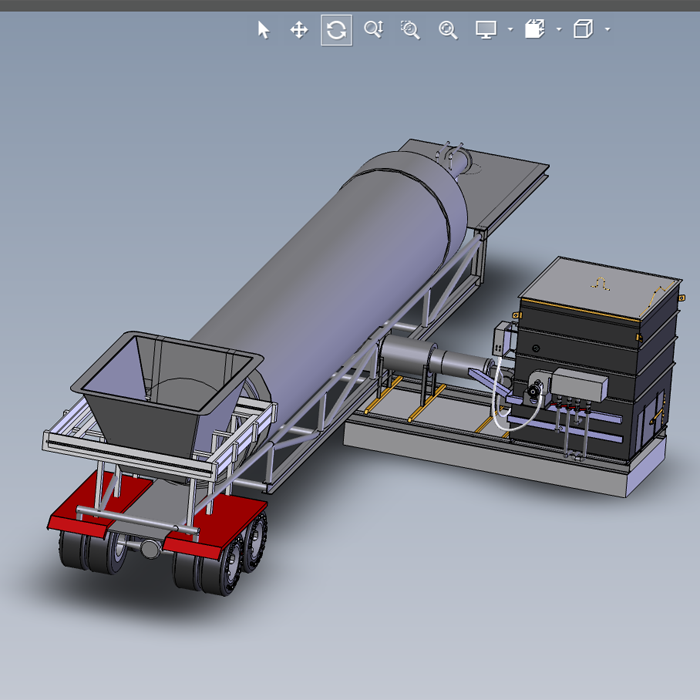Select the arrow pointer tool
Viewport: 700px width, 700px height.
(263, 30)
